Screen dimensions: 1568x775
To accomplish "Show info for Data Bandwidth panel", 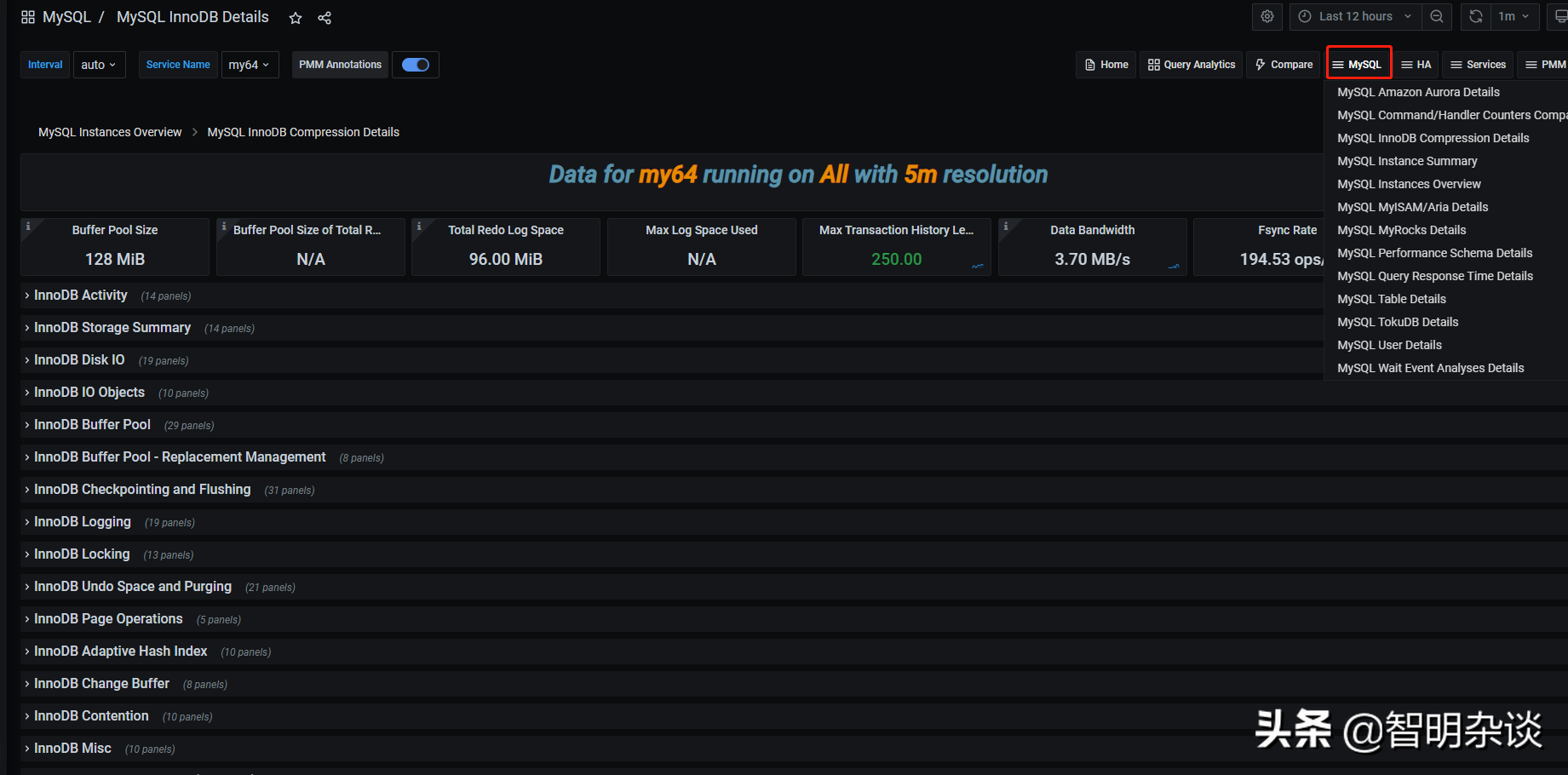I will tap(1006, 227).
